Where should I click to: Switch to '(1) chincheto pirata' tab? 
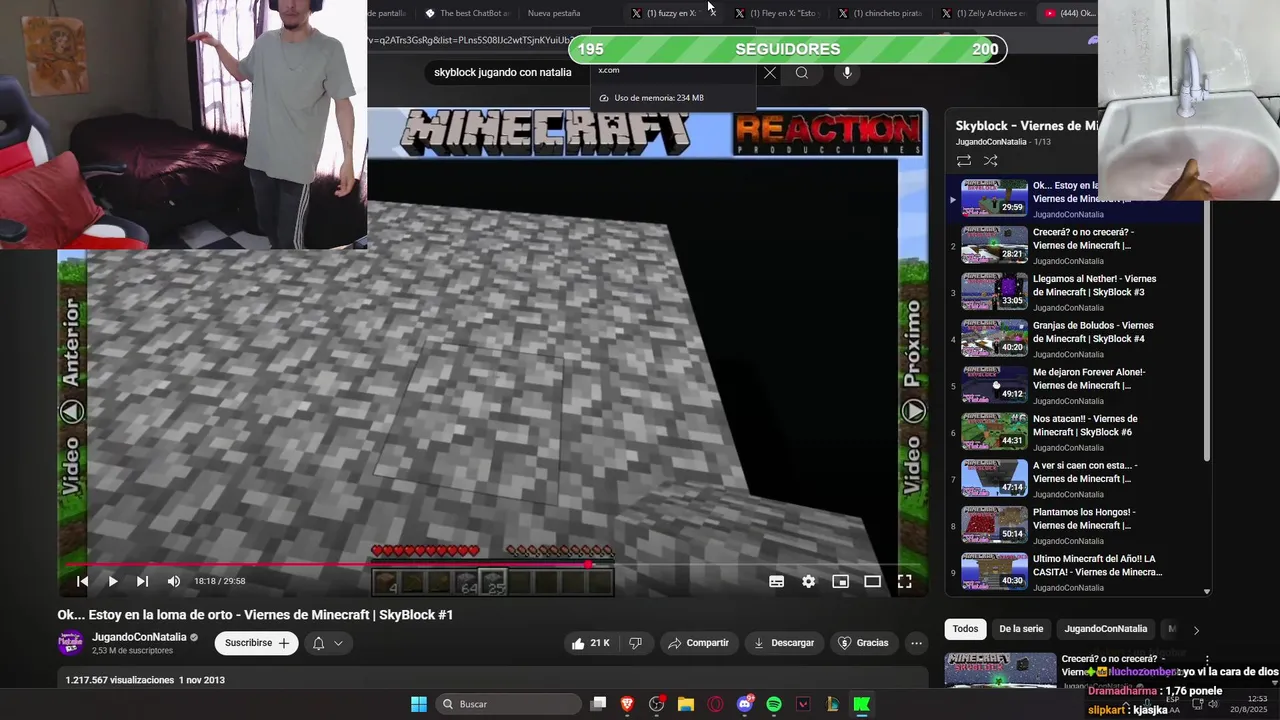coord(881,13)
